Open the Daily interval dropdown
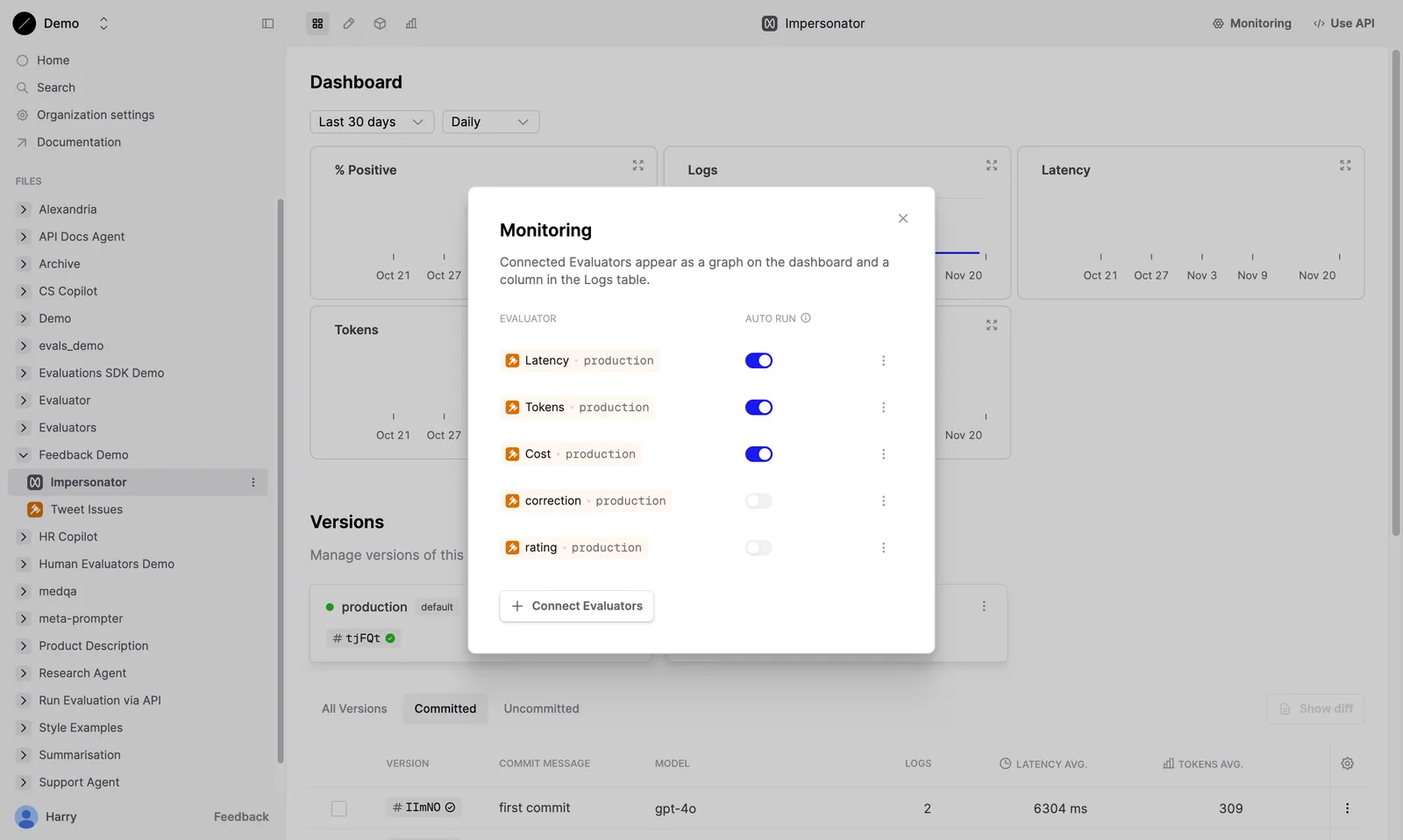This screenshot has width=1403, height=840. 490,122
